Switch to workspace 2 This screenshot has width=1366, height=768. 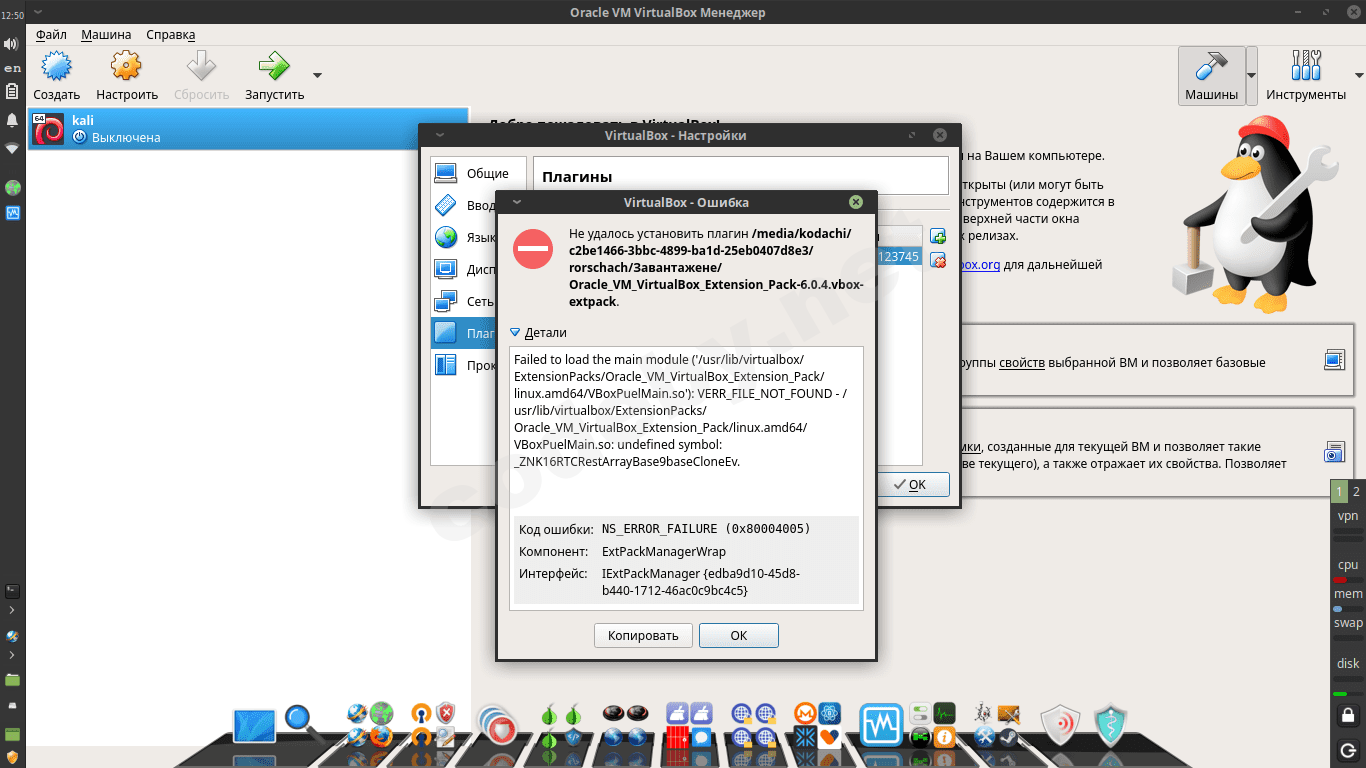[x=1356, y=491]
